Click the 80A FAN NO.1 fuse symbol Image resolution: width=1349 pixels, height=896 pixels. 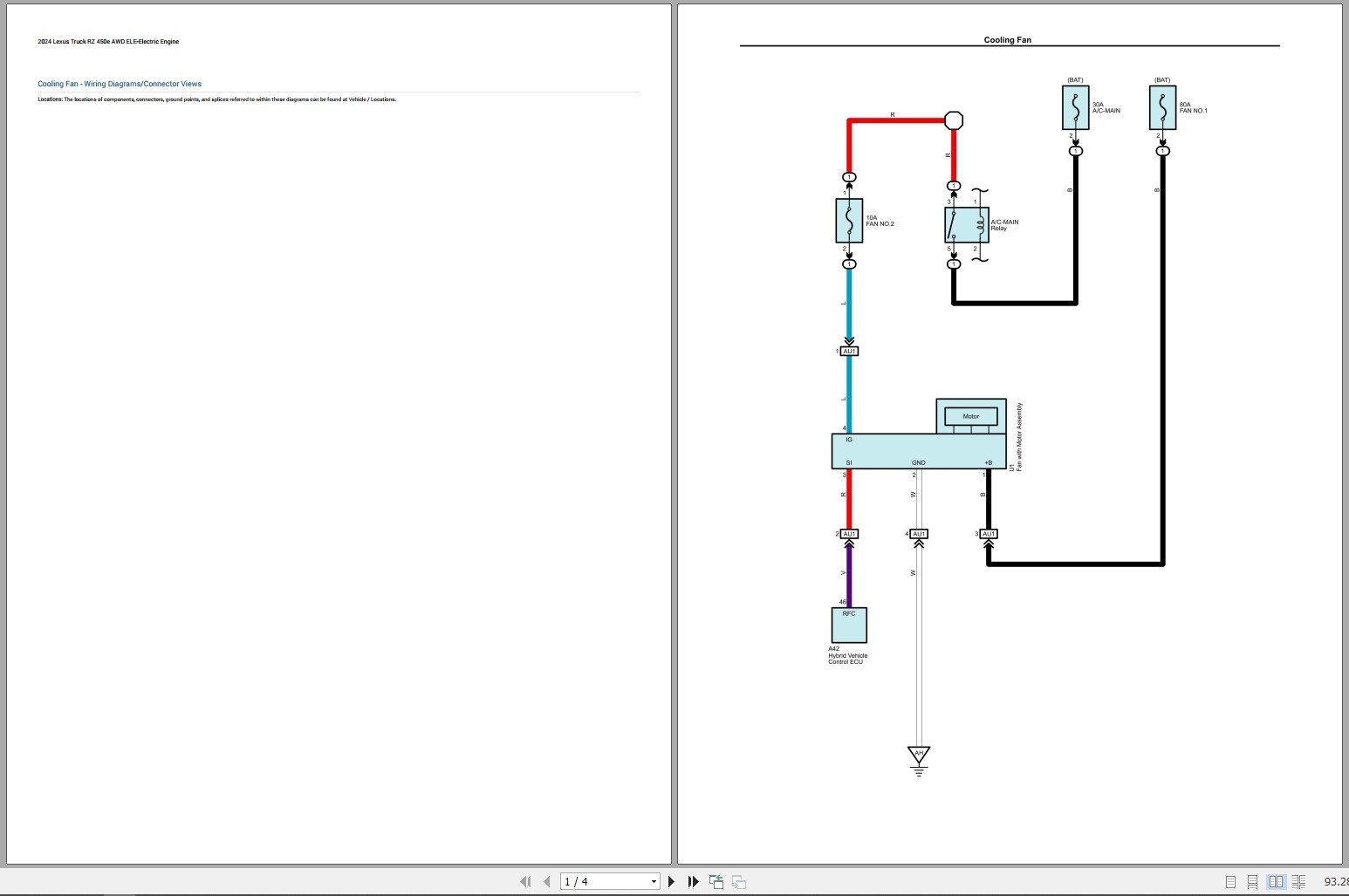(x=1161, y=106)
